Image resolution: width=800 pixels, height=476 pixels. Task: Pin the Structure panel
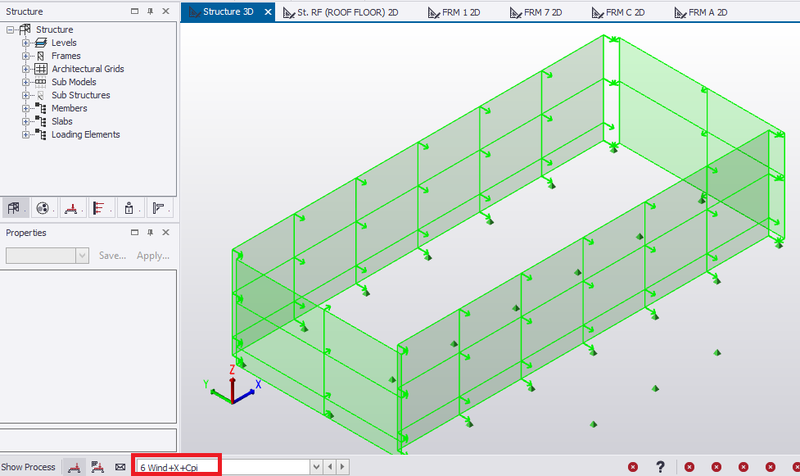pos(150,11)
